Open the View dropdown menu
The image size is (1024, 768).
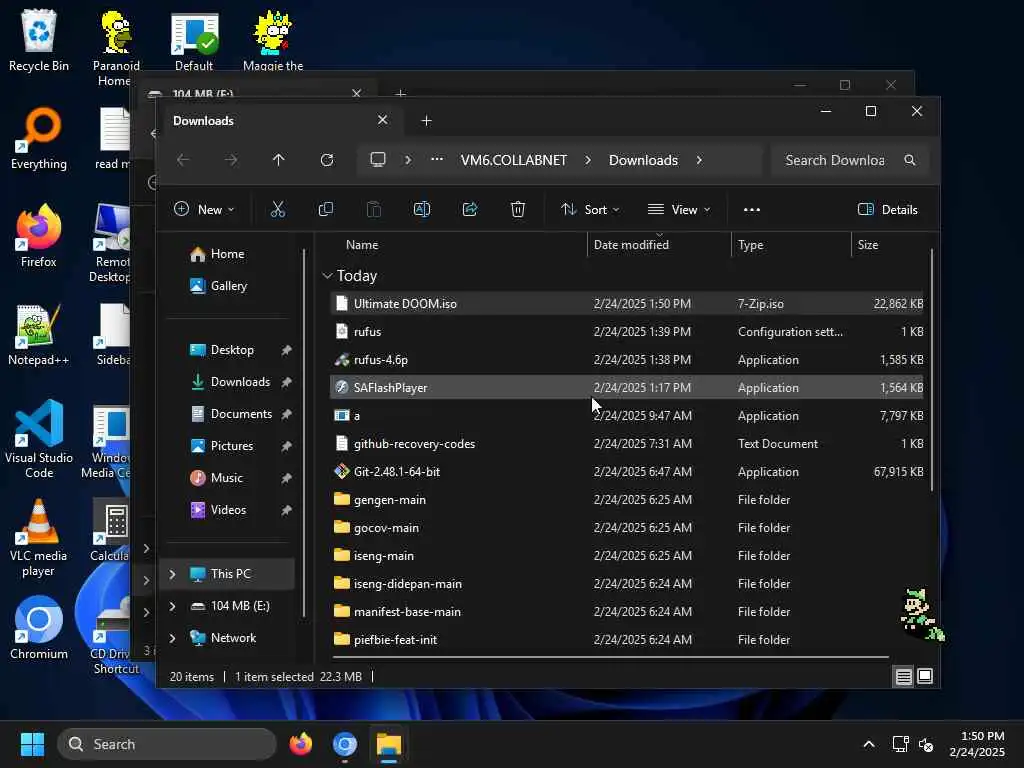click(679, 210)
